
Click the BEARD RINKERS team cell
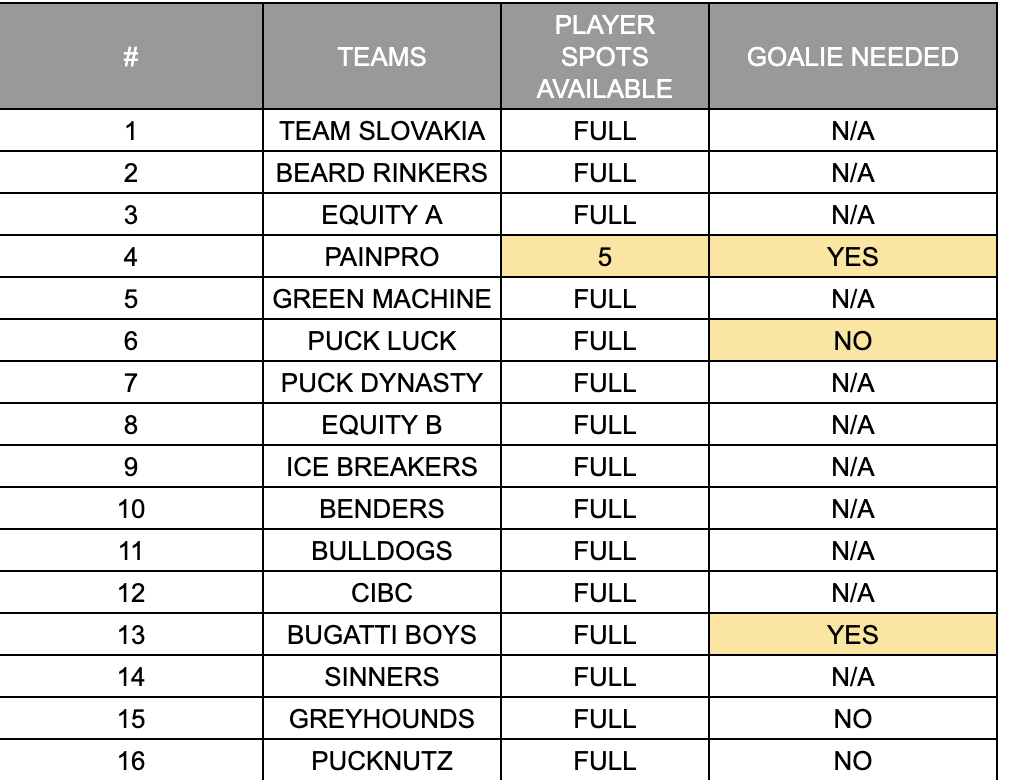pyautogui.click(x=382, y=173)
